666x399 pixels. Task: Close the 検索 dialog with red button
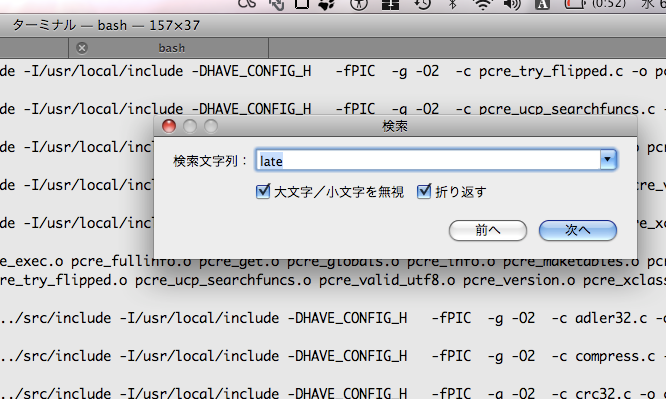coord(169,126)
